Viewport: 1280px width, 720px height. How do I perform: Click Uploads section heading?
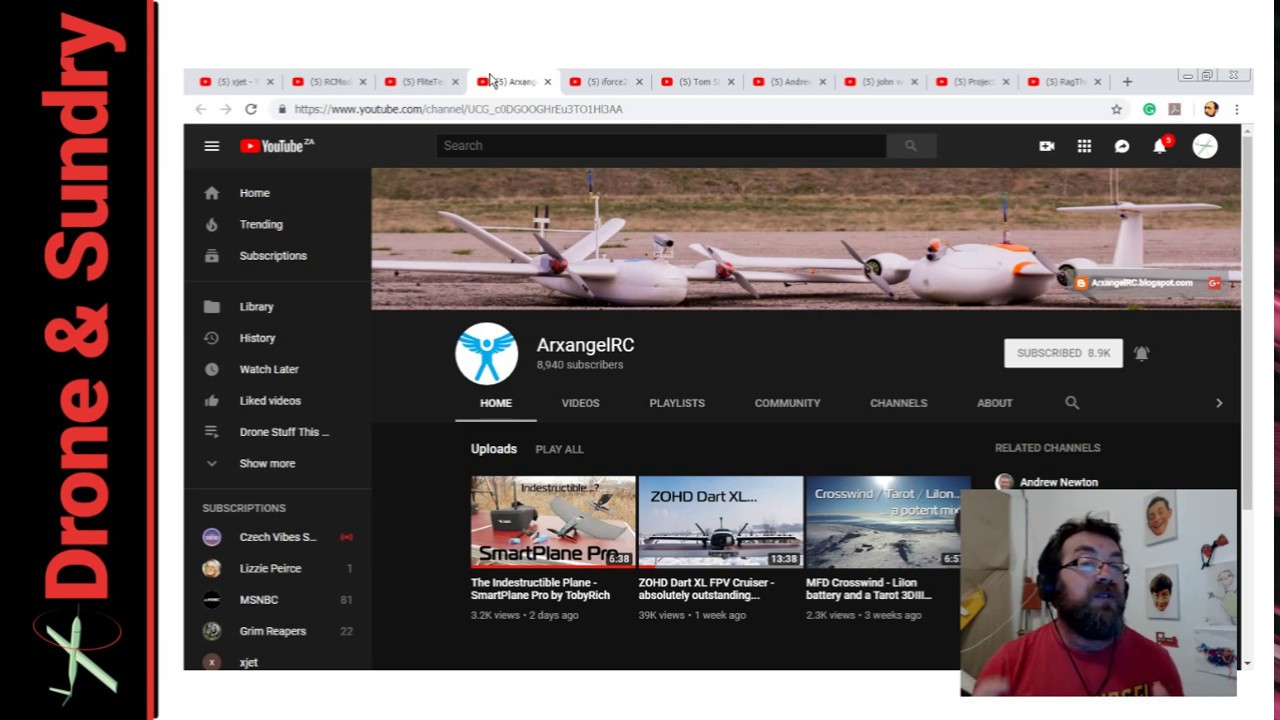pyautogui.click(x=494, y=449)
